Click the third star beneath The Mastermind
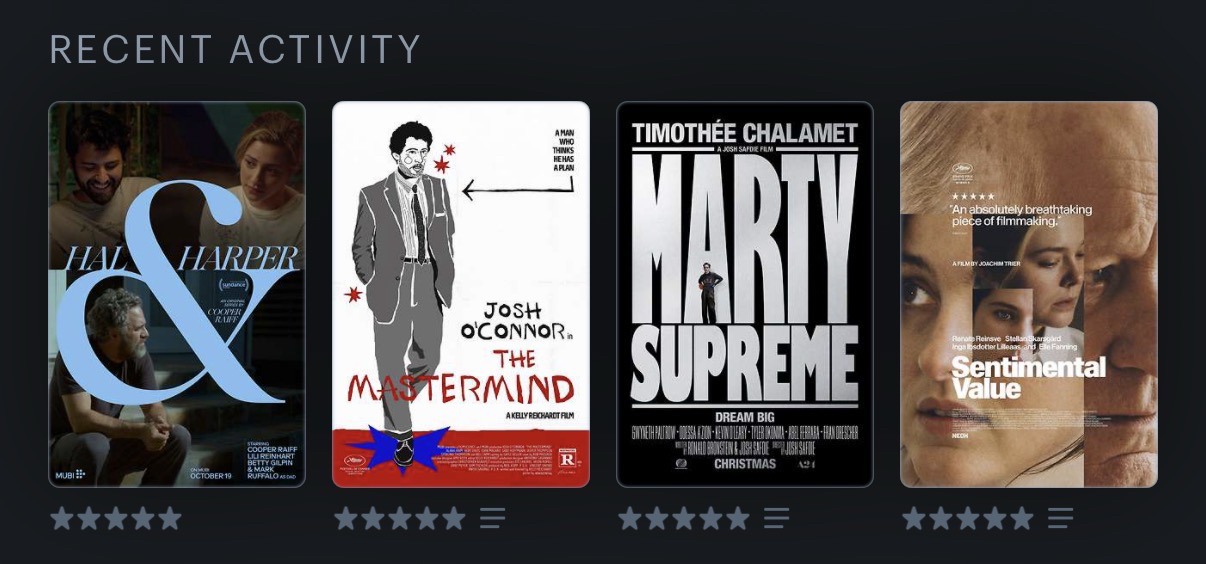This screenshot has height=564, width=1206. [400, 518]
